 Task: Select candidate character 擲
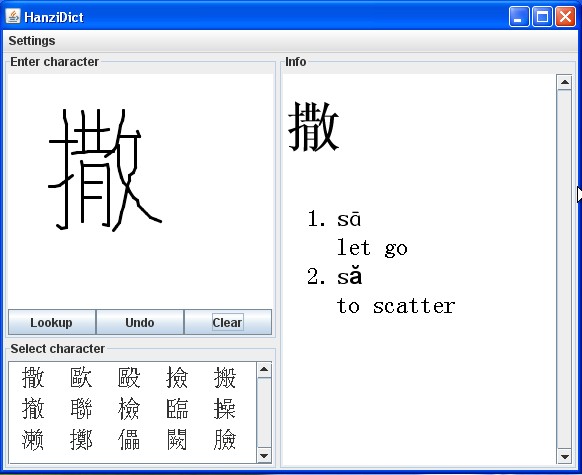click(81, 440)
